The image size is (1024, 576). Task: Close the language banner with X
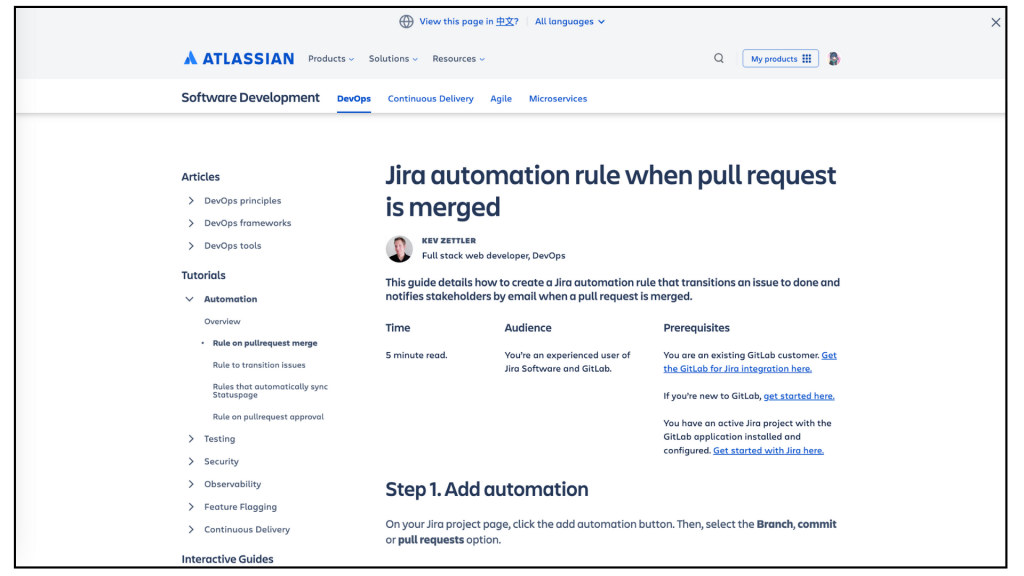point(995,22)
